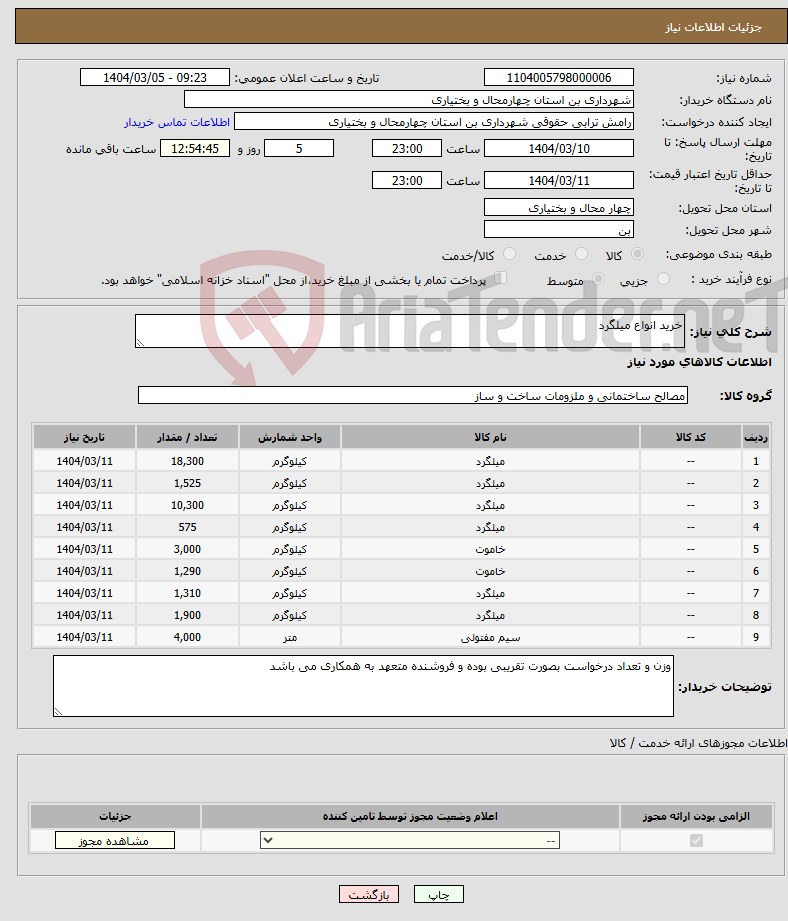Click the remaining days field showing 5
This screenshot has height=921, width=788.
[299, 149]
